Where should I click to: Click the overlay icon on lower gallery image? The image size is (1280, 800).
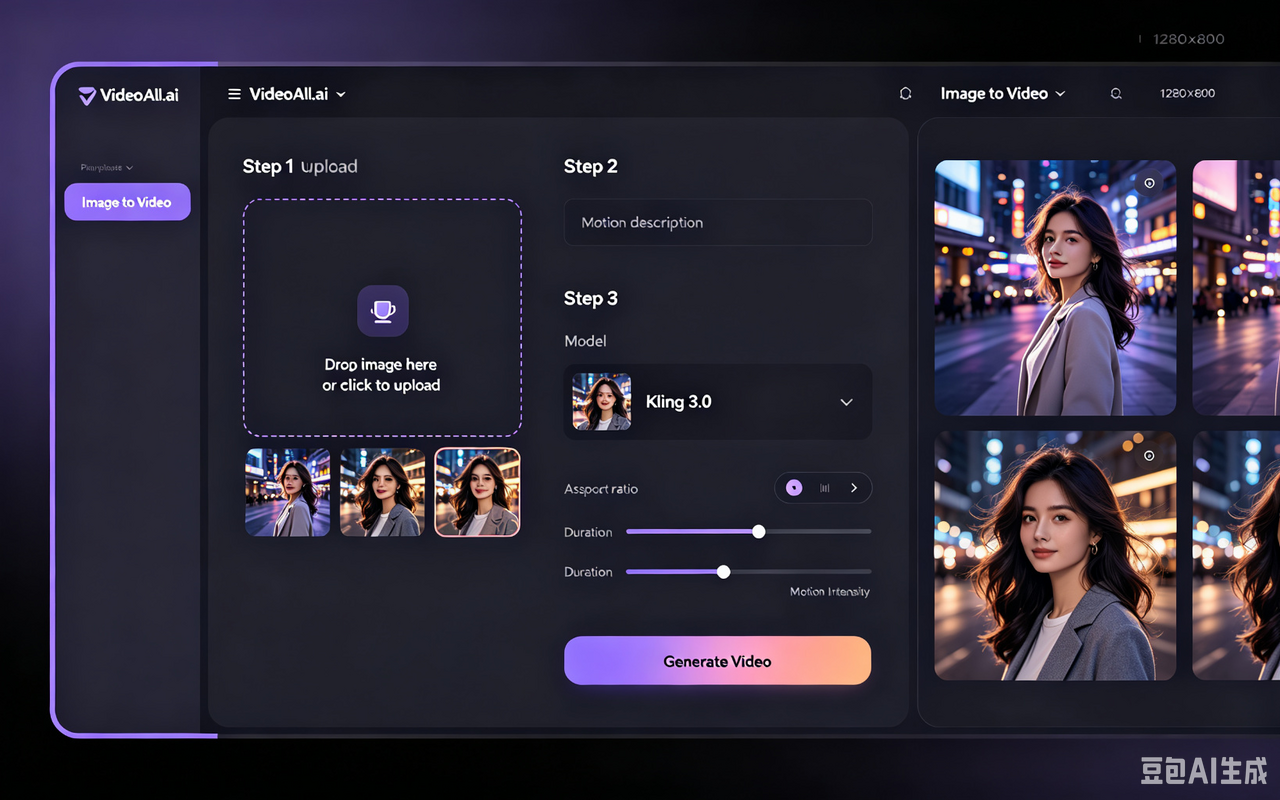pos(1149,455)
